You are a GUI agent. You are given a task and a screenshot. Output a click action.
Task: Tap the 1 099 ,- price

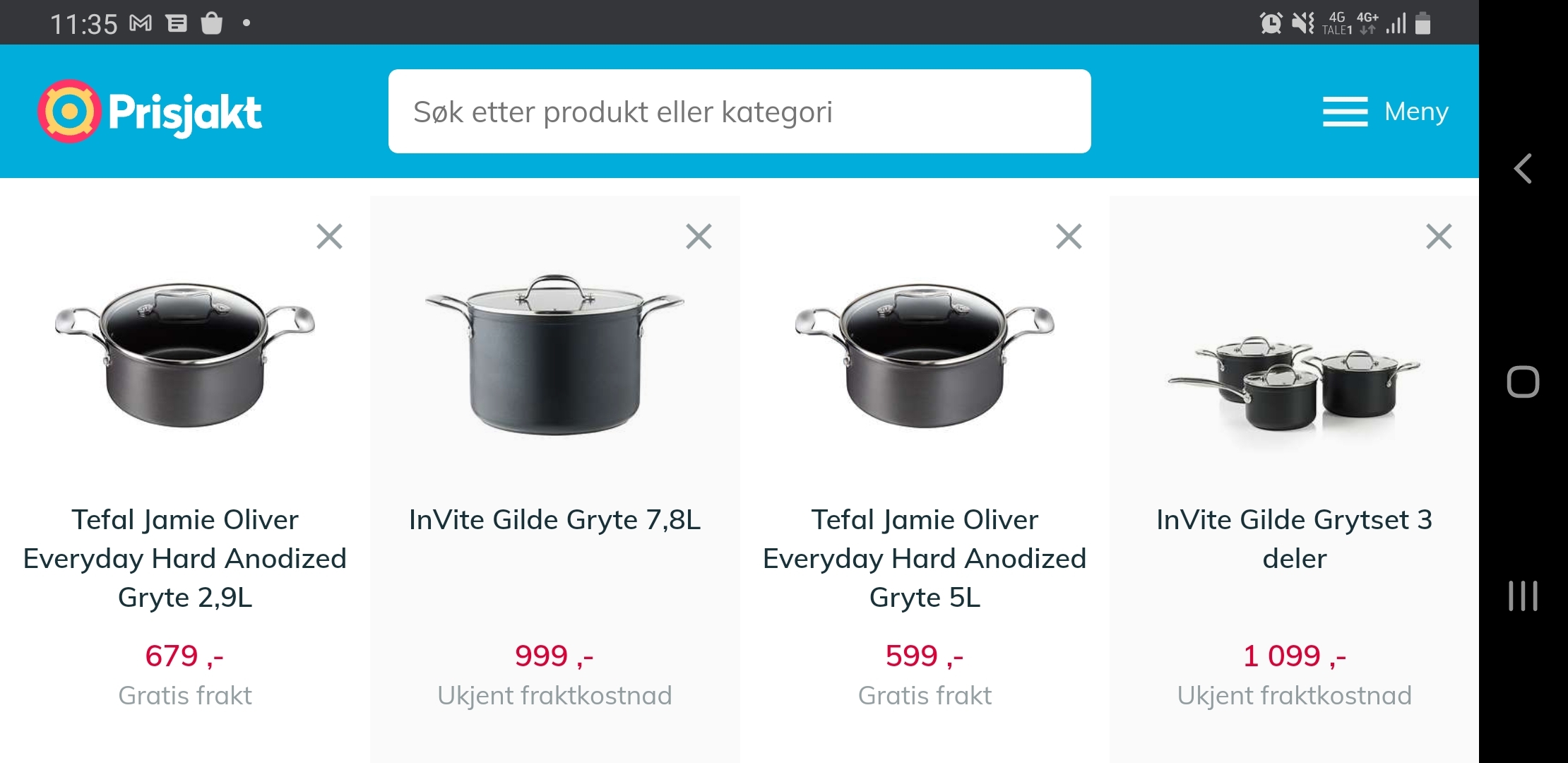(x=1294, y=656)
